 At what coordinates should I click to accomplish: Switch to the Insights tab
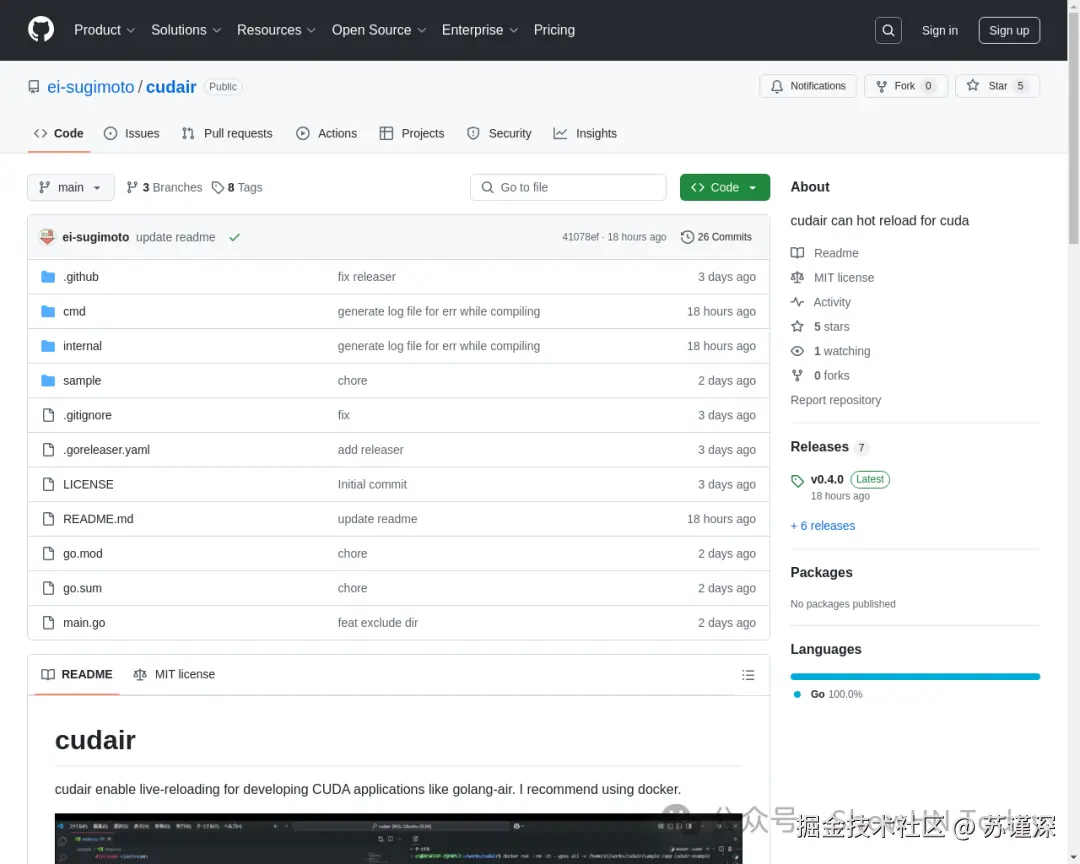[x=585, y=134]
